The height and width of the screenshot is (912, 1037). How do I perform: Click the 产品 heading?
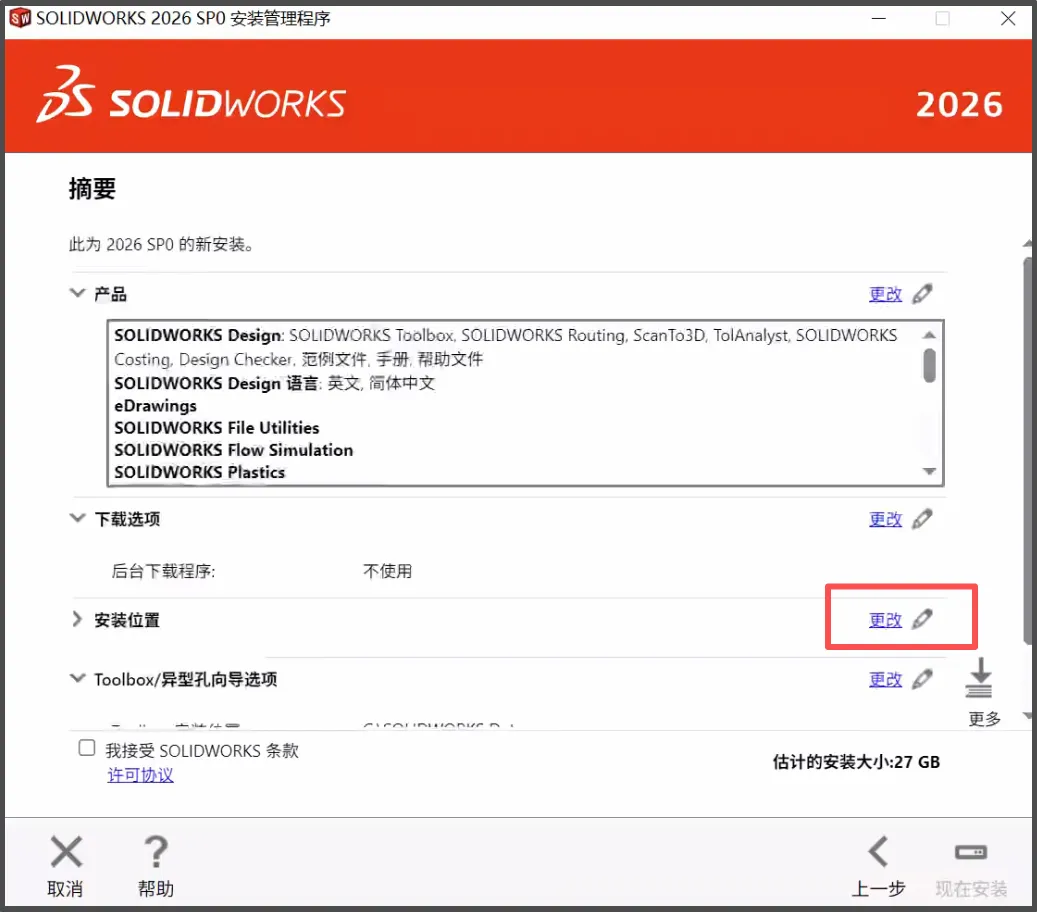[110, 294]
